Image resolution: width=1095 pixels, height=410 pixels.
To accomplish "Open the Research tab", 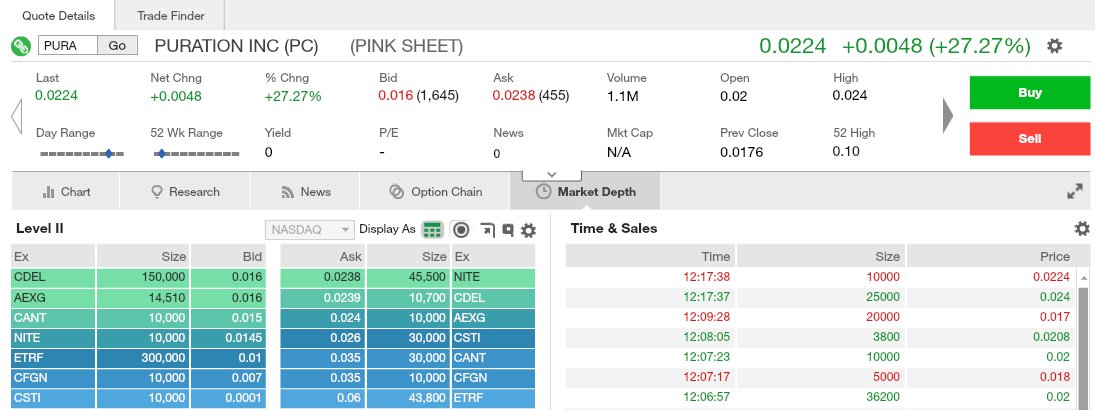I will (x=185, y=191).
